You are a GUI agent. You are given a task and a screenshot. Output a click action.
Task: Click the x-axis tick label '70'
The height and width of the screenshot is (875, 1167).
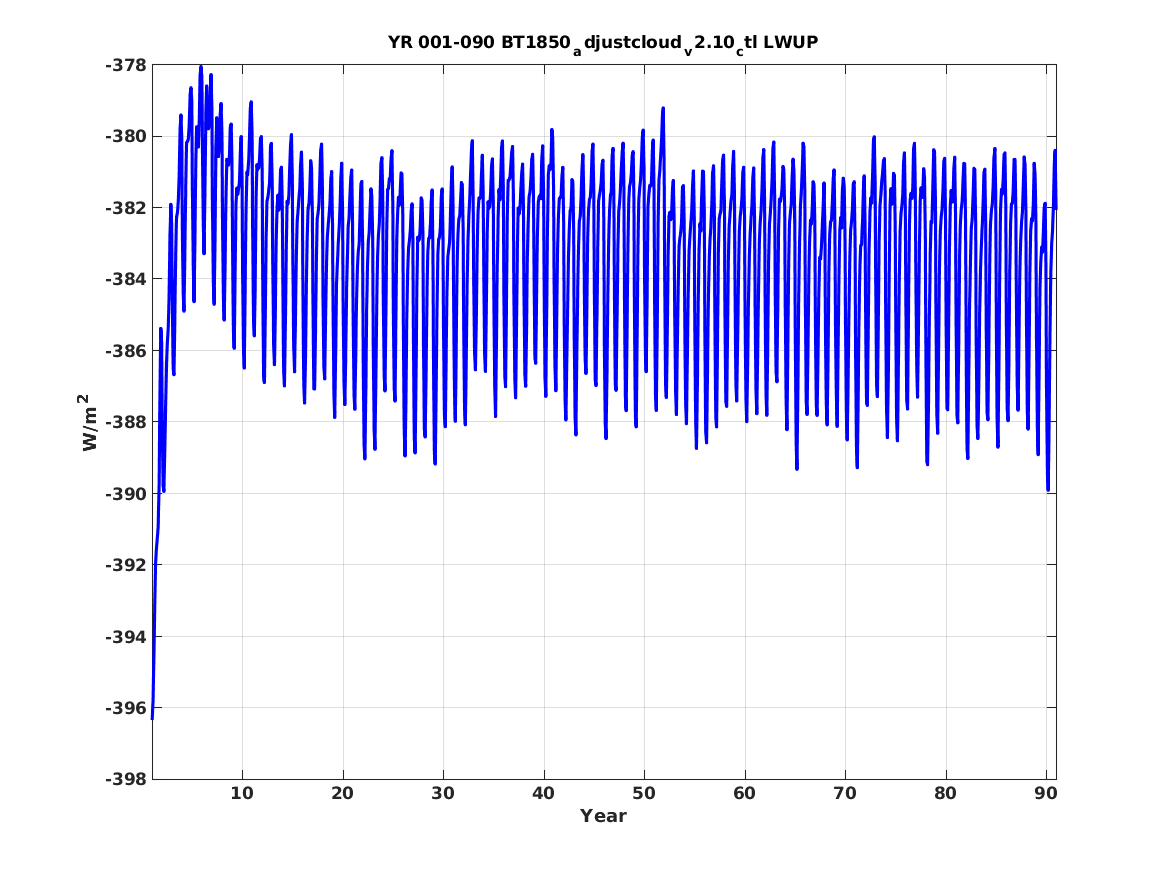pyautogui.click(x=845, y=793)
